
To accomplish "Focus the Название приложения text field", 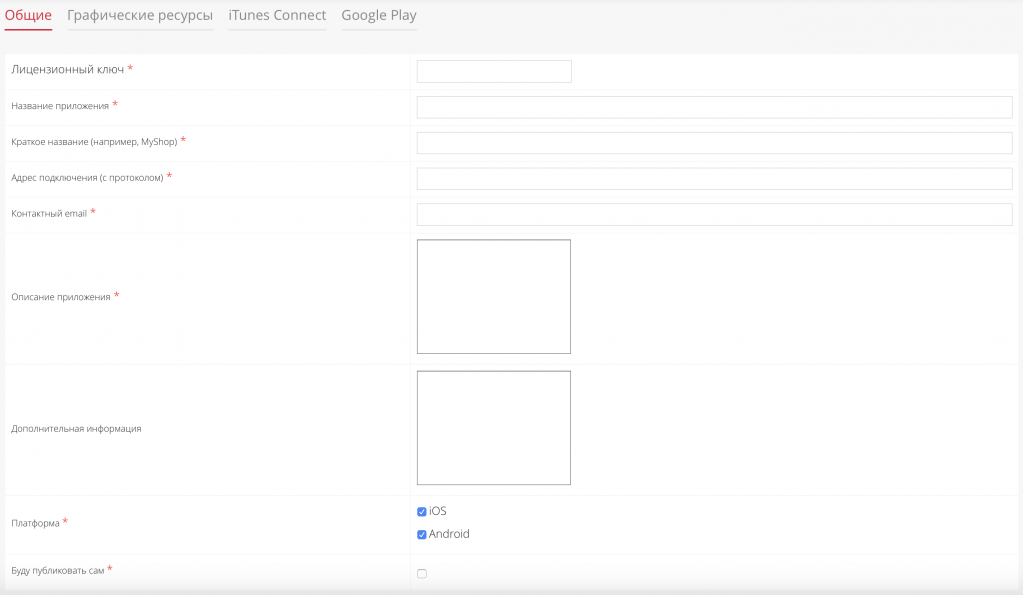I will tap(714, 107).
